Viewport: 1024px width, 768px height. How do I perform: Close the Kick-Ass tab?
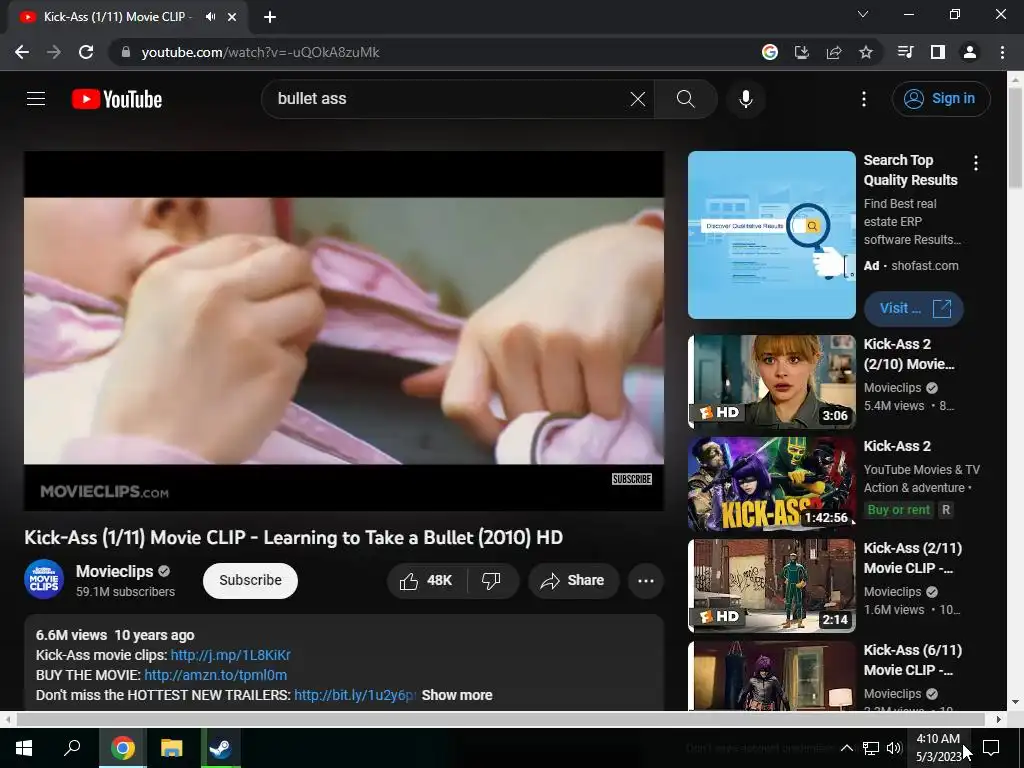click(232, 17)
